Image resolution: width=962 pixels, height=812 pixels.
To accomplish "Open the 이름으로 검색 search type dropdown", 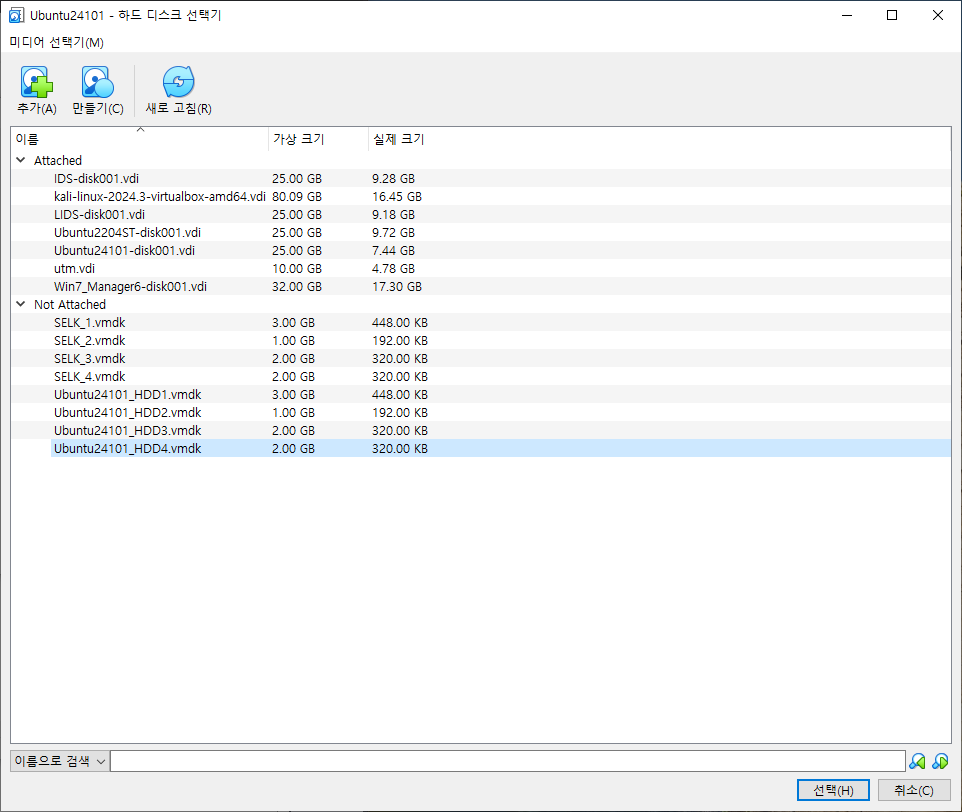I will click(x=60, y=761).
